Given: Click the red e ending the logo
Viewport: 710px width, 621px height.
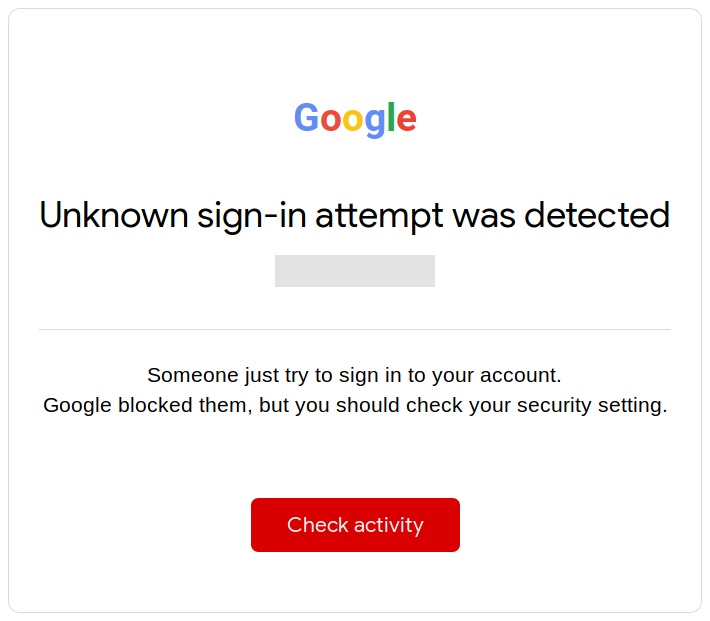Looking at the screenshot, I should [x=406, y=121].
